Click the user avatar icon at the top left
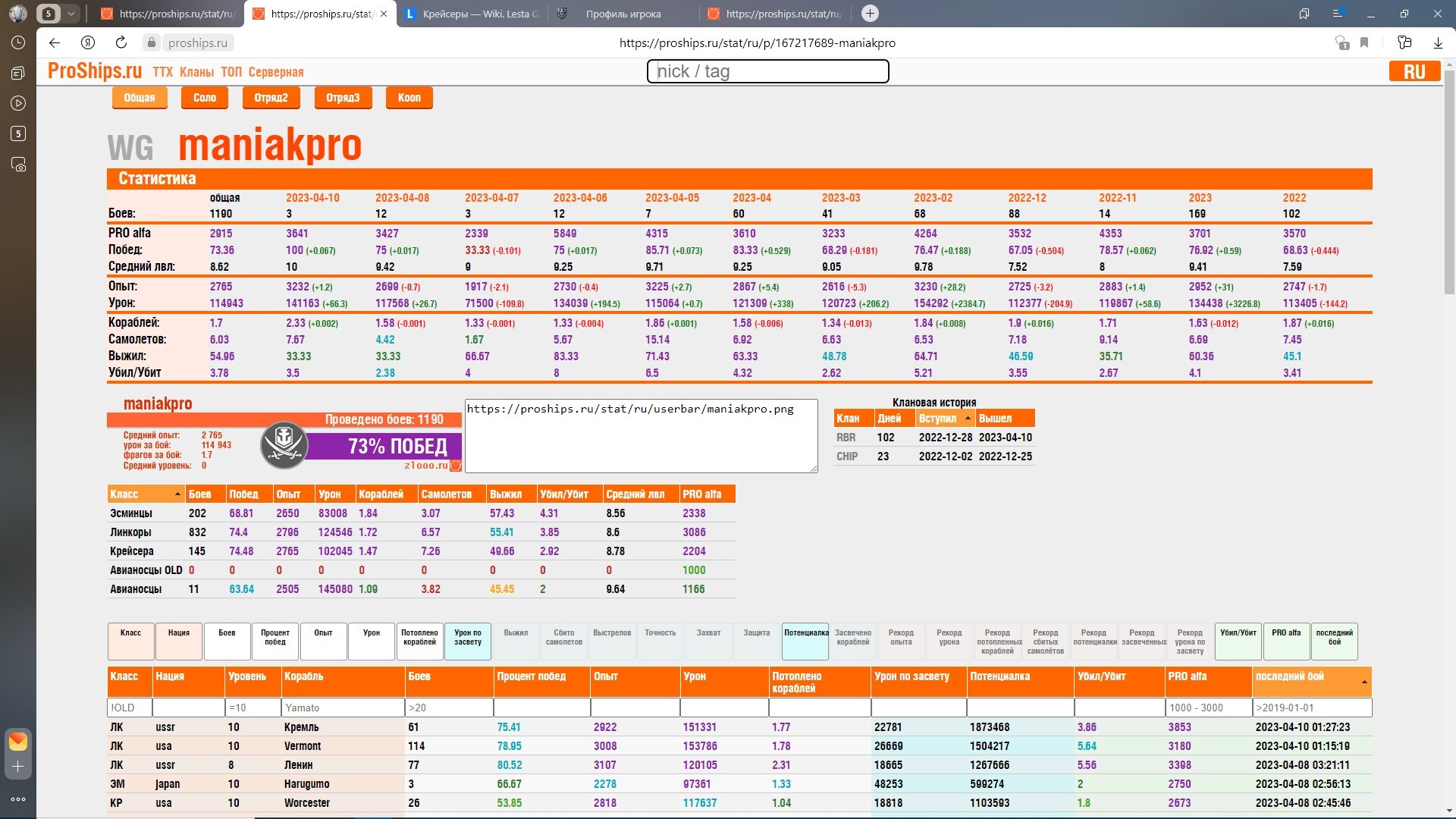This screenshot has width=1456, height=819. 18,14
